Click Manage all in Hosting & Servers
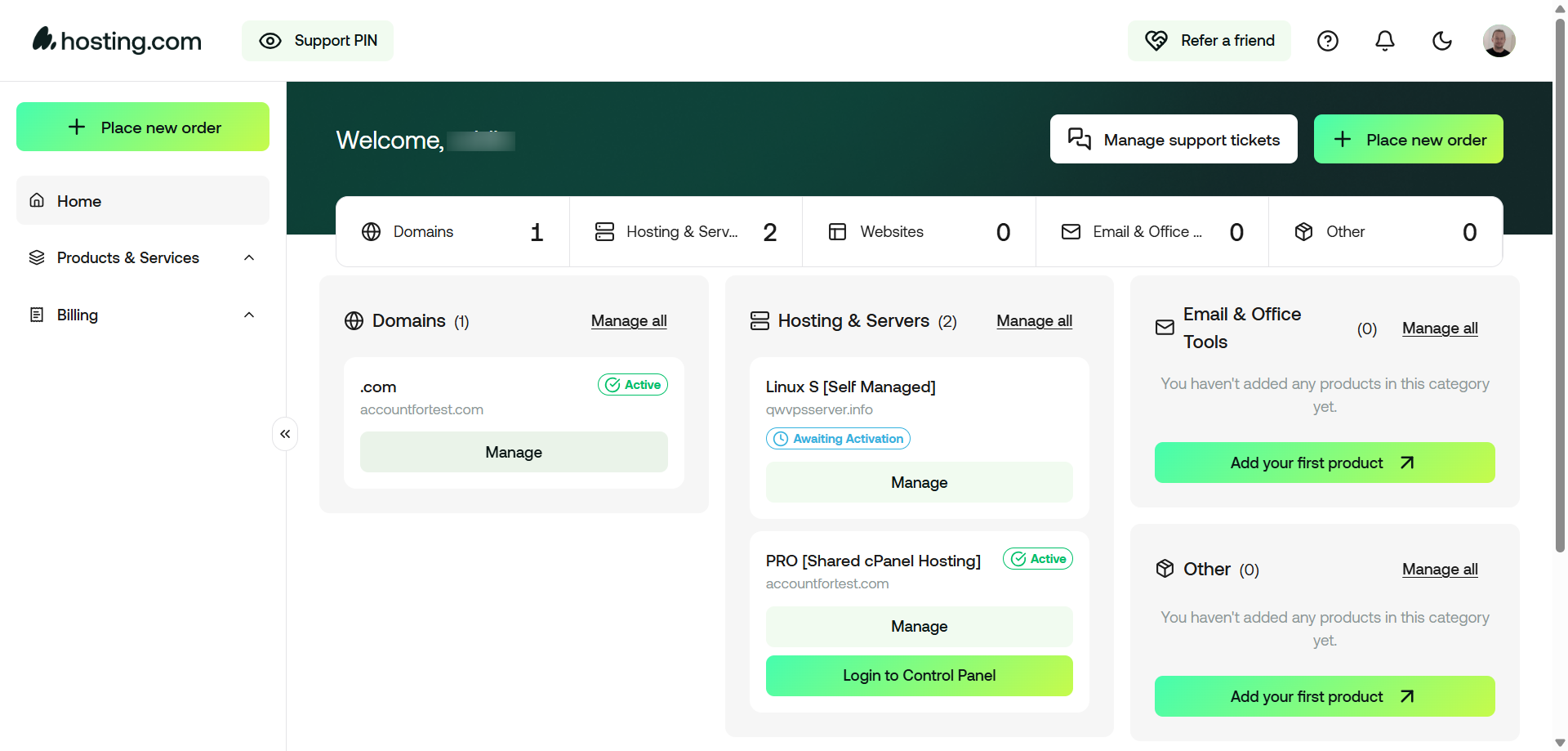The image size is (1568, 751). [x=1035, y=321]
